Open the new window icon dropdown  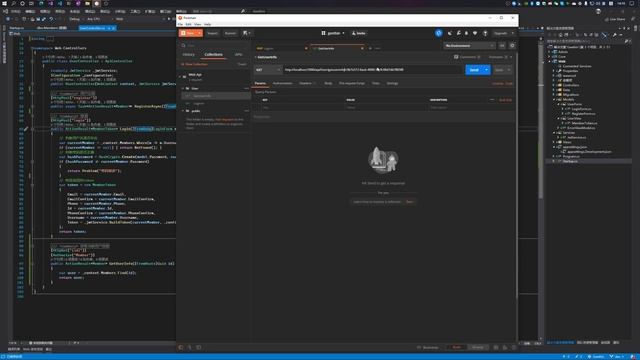[x=247, y=33]
